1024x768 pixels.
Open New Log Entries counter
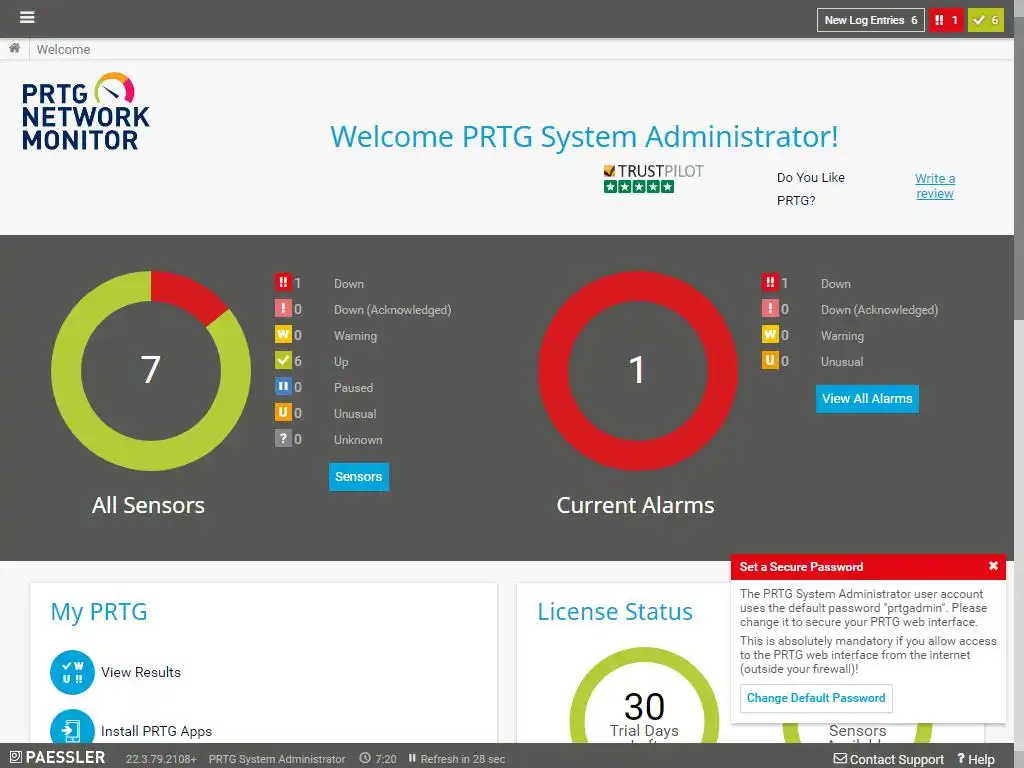[871, 20]
